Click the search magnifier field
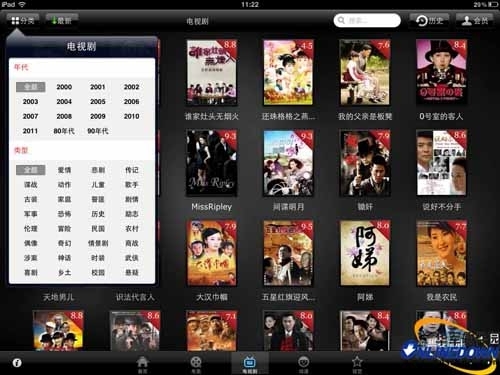Image resolution: width=500 pixels, height=375 pixels. (x=367, y=20)
